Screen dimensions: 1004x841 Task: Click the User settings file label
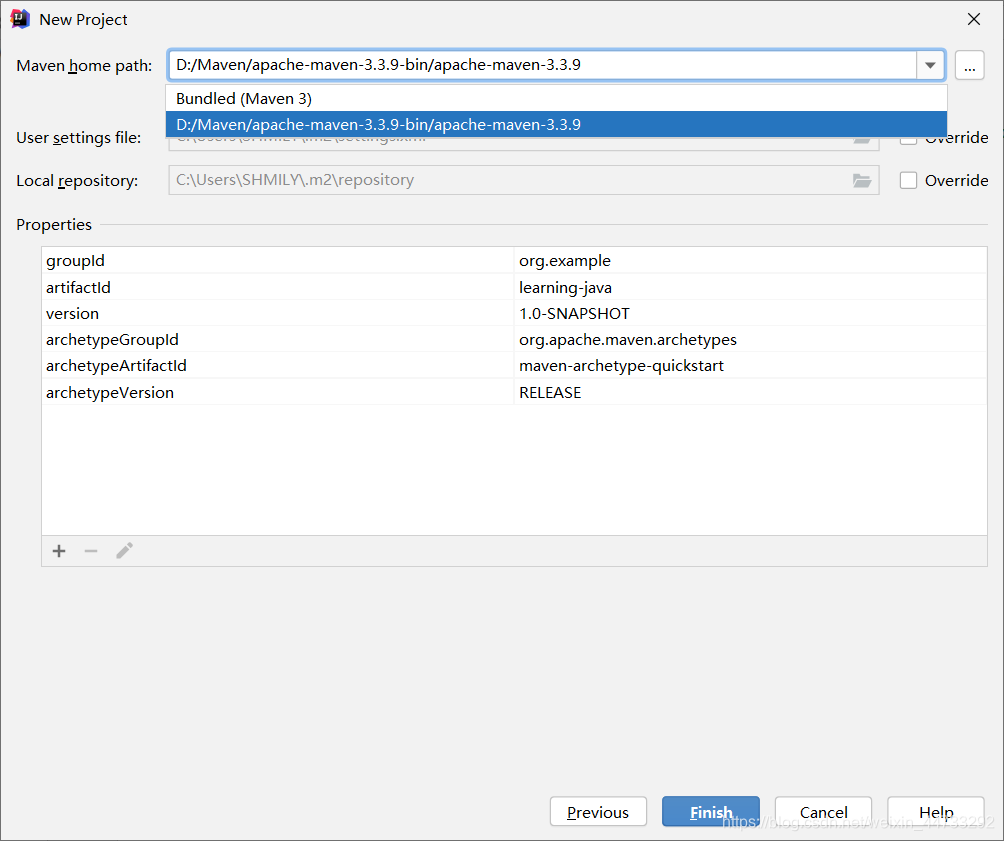pos(78,138)
